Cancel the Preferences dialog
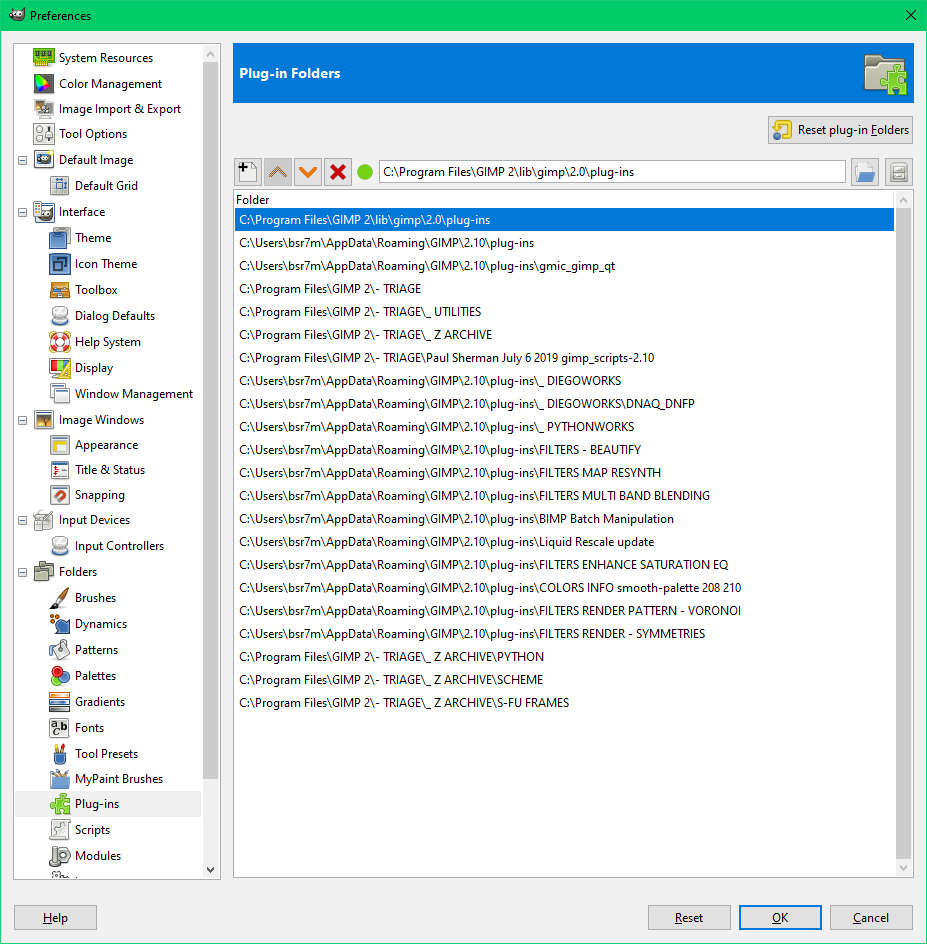 tap(871, 918)
